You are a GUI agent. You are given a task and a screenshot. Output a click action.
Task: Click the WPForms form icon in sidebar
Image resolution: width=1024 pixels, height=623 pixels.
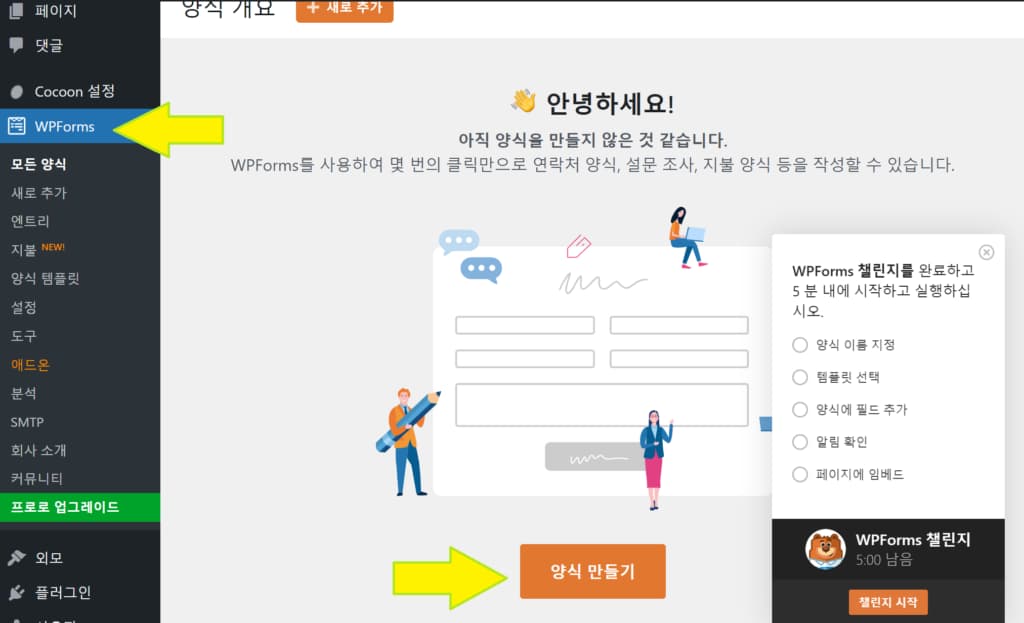pos(17,126)
